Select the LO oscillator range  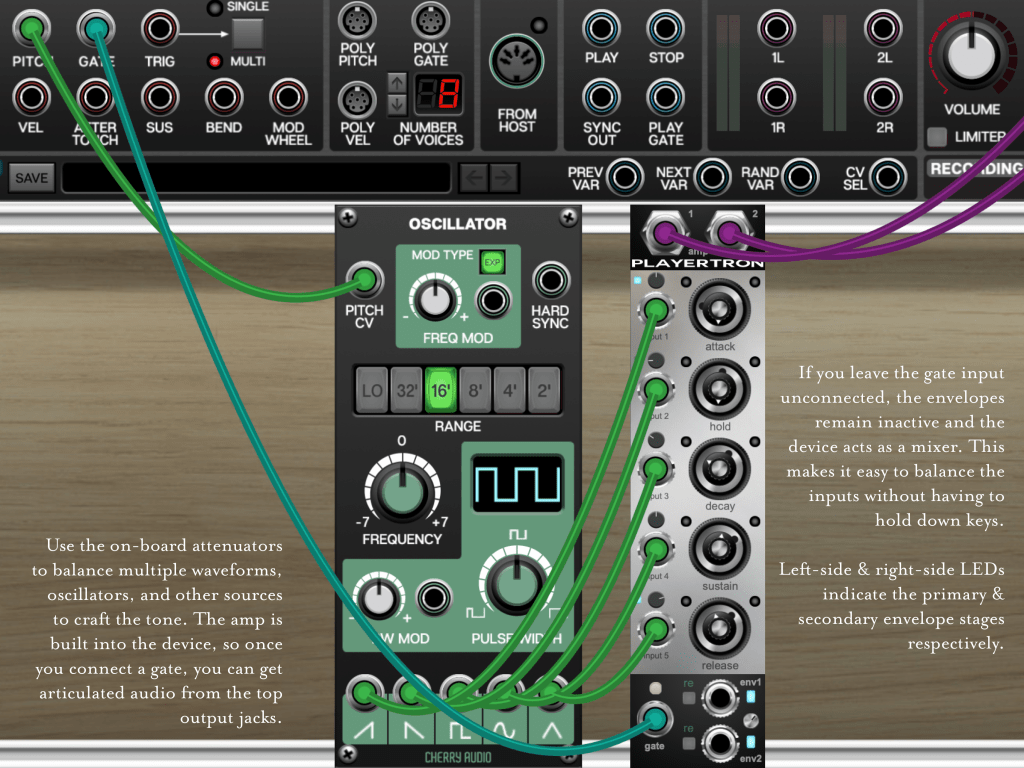point(372,390)
